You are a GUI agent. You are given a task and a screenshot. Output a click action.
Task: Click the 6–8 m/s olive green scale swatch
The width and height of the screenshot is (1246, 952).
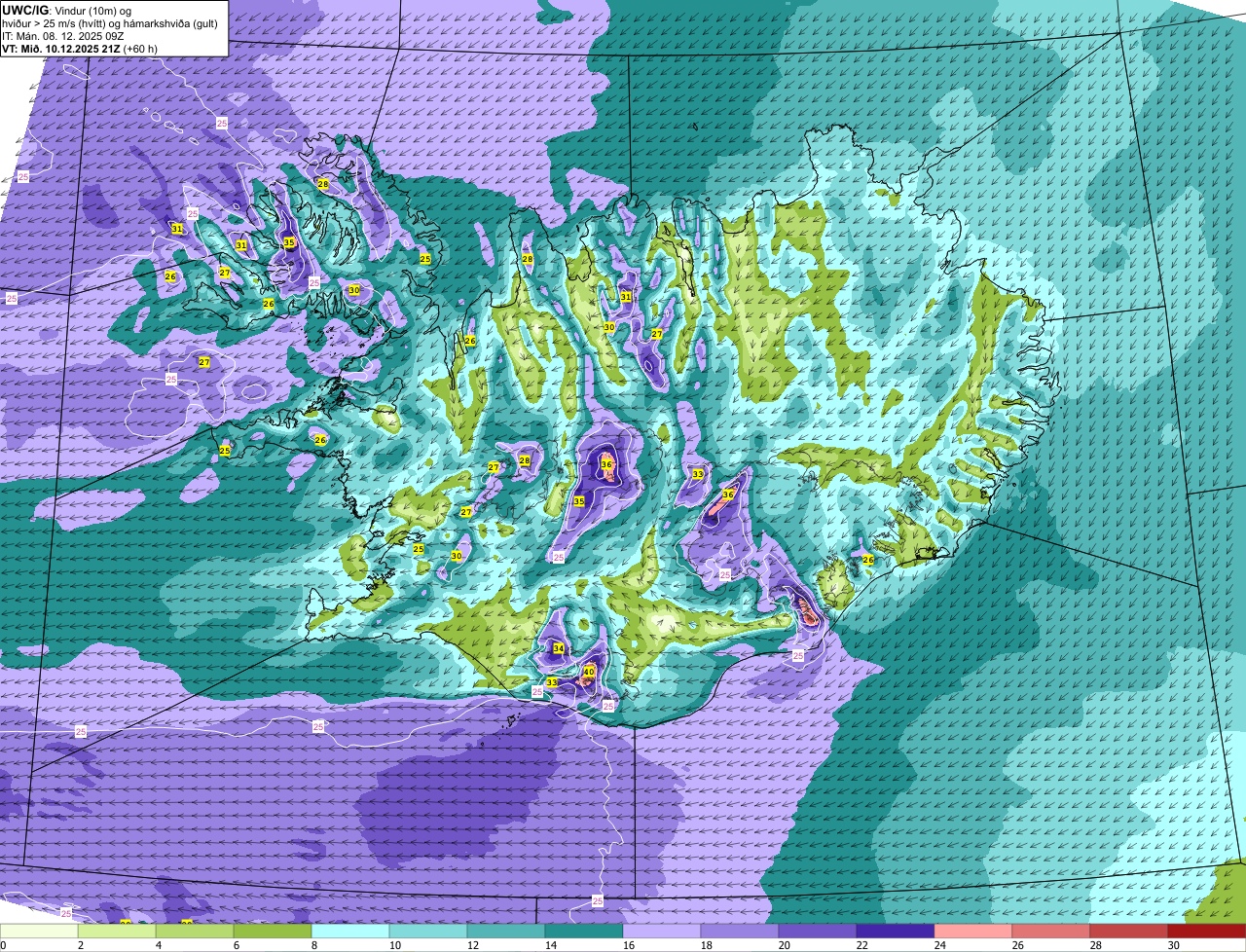(x=273, y=931)
